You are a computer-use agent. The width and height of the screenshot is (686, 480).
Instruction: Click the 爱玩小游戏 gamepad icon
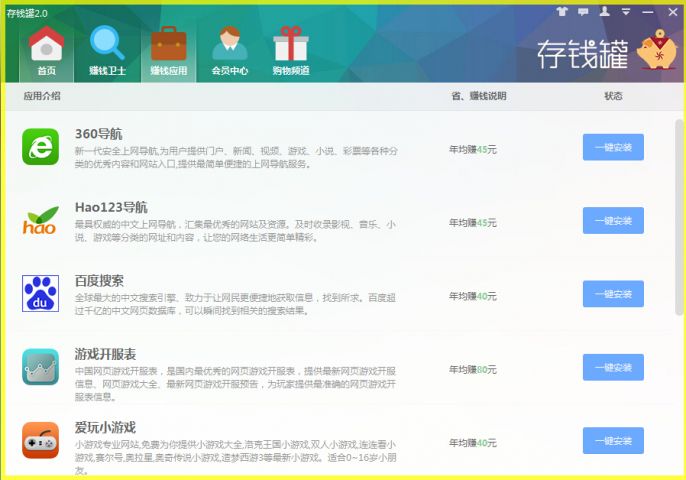pos(40,440)
